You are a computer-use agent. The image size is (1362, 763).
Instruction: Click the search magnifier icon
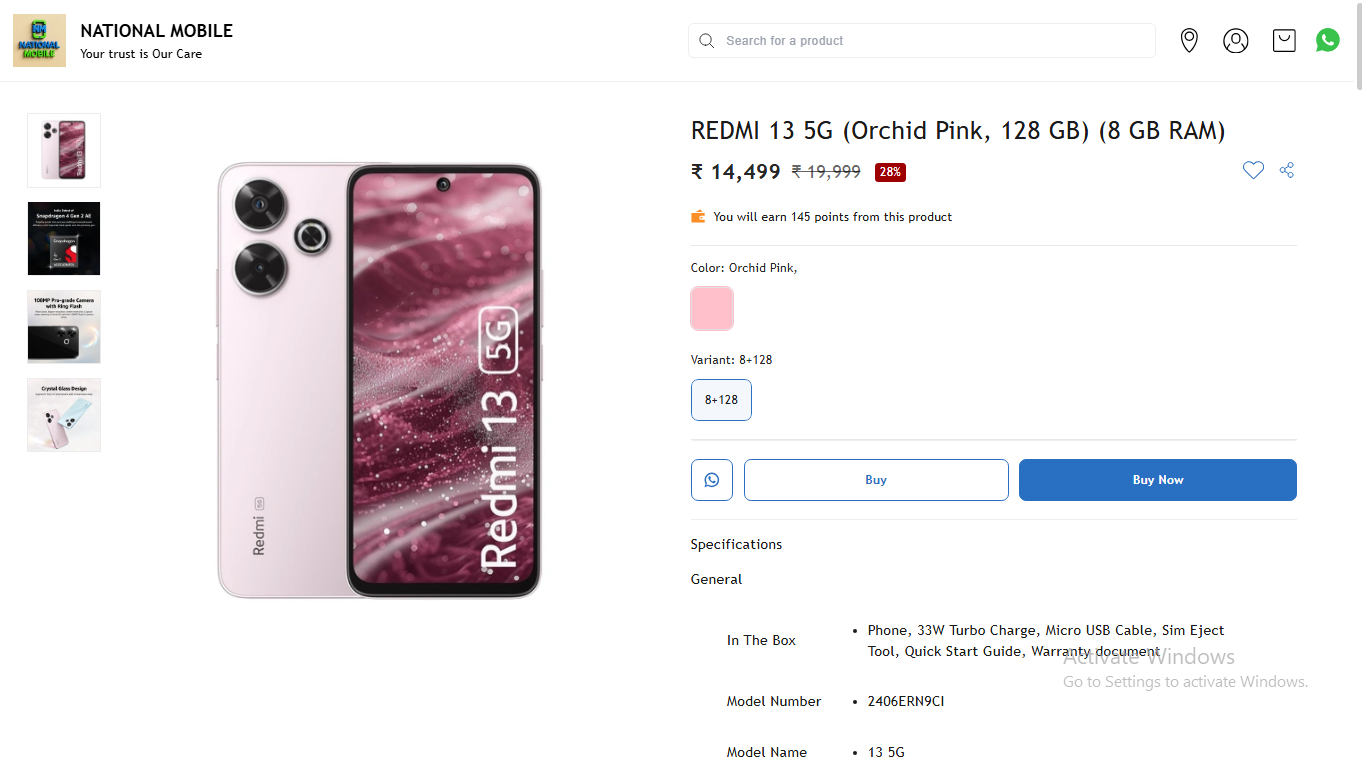(707, 41)
